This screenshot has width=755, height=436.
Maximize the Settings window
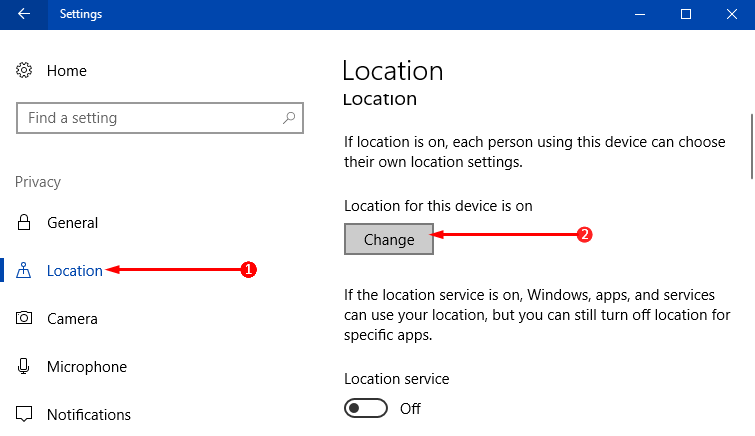coord(686,14)
